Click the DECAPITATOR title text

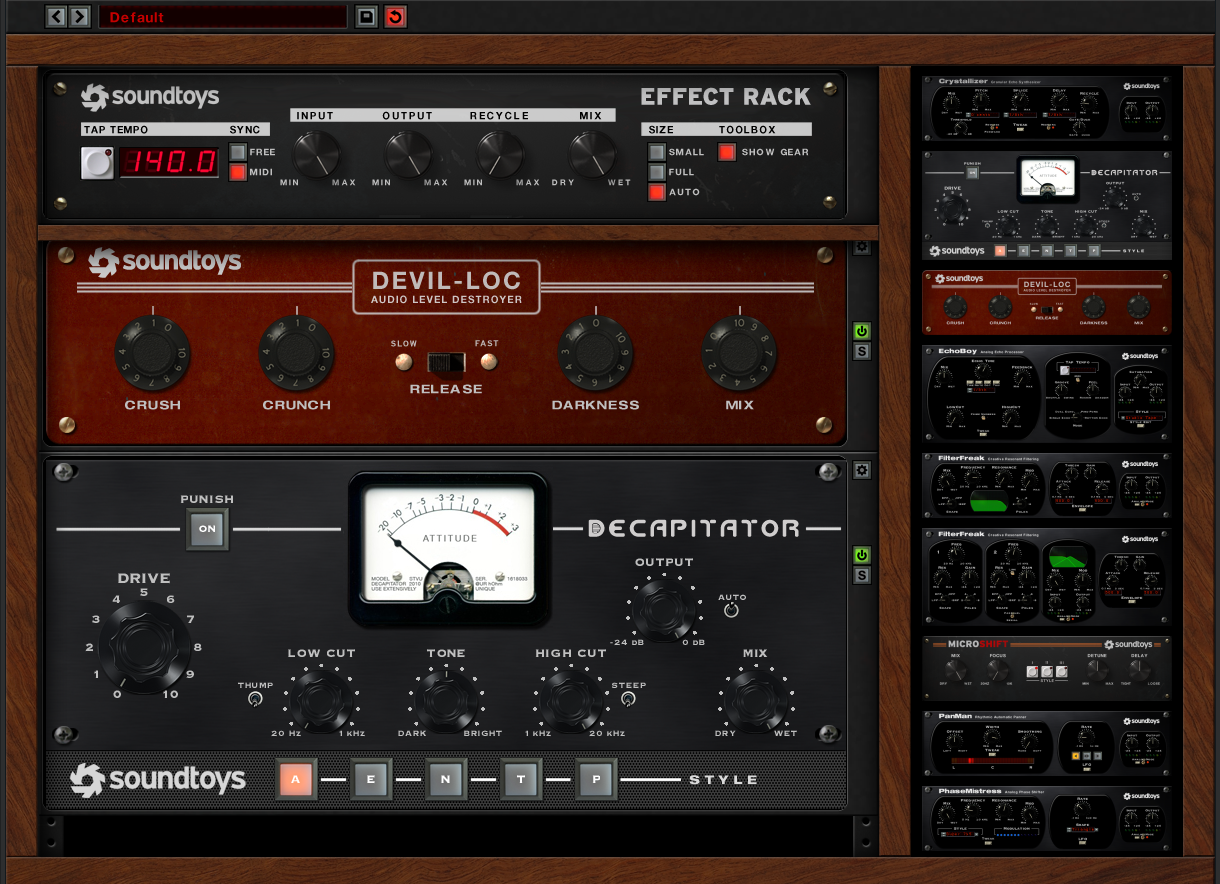tap(694, 528)
